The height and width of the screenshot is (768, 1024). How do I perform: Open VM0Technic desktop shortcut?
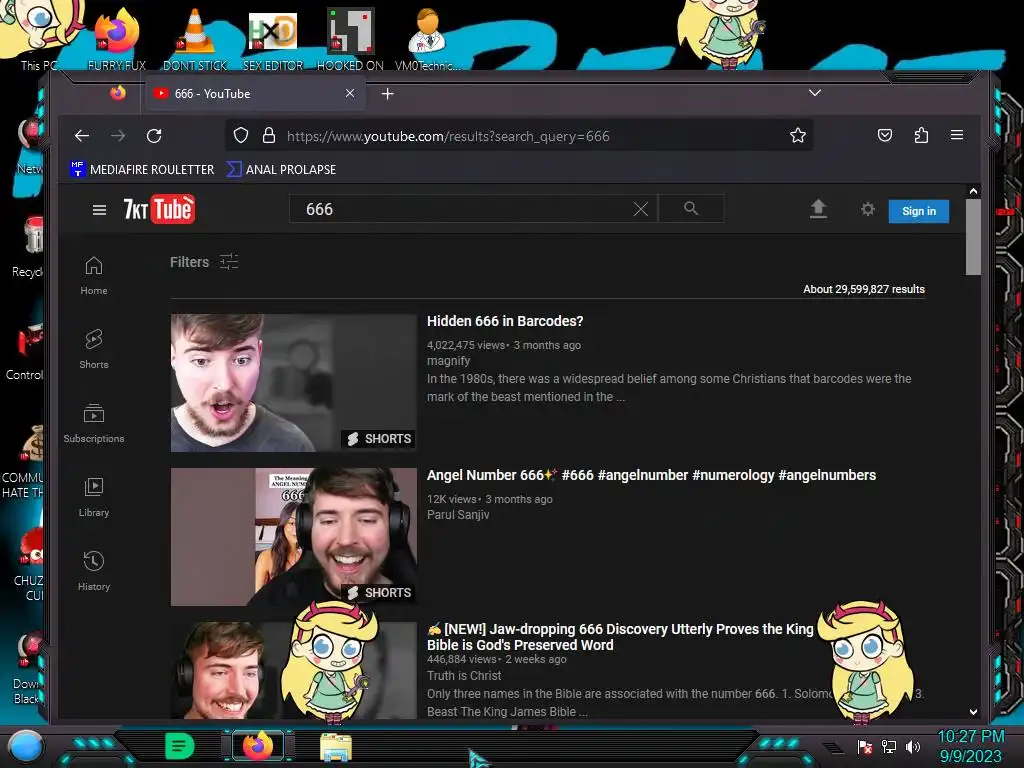click(x=428, y=39)
